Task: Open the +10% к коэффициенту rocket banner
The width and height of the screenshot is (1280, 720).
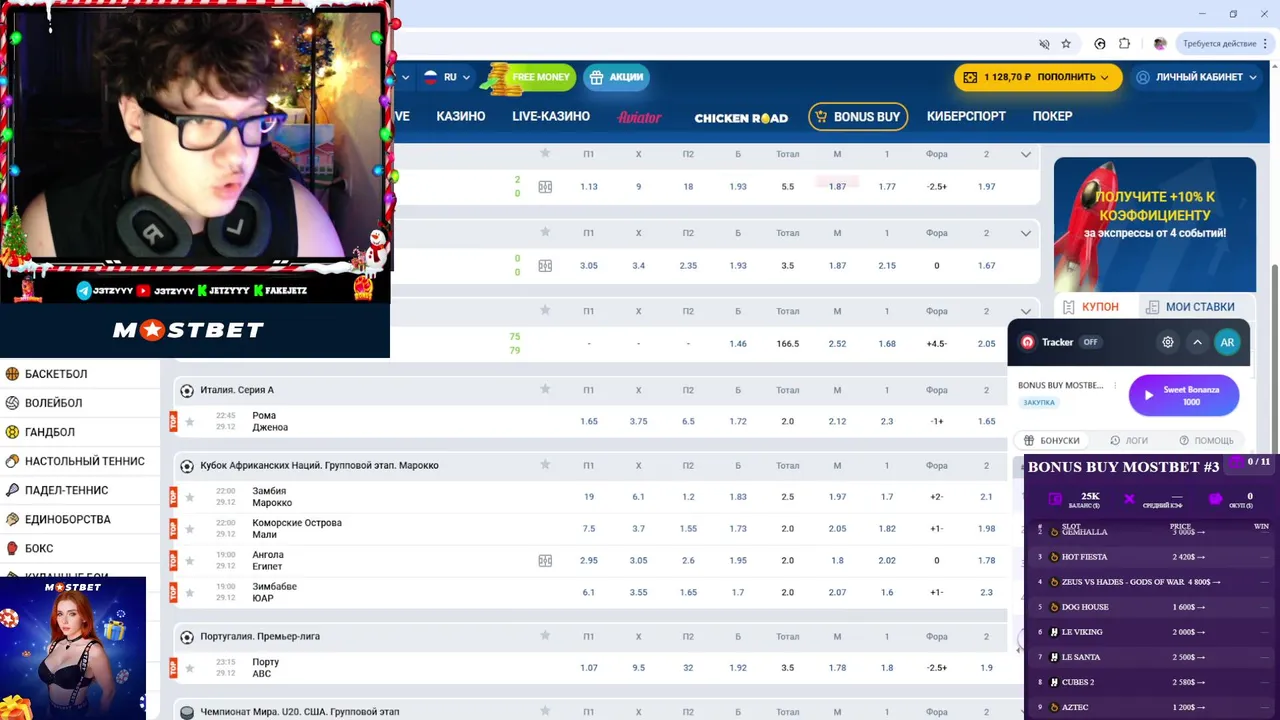Action: click(1155, 224)
